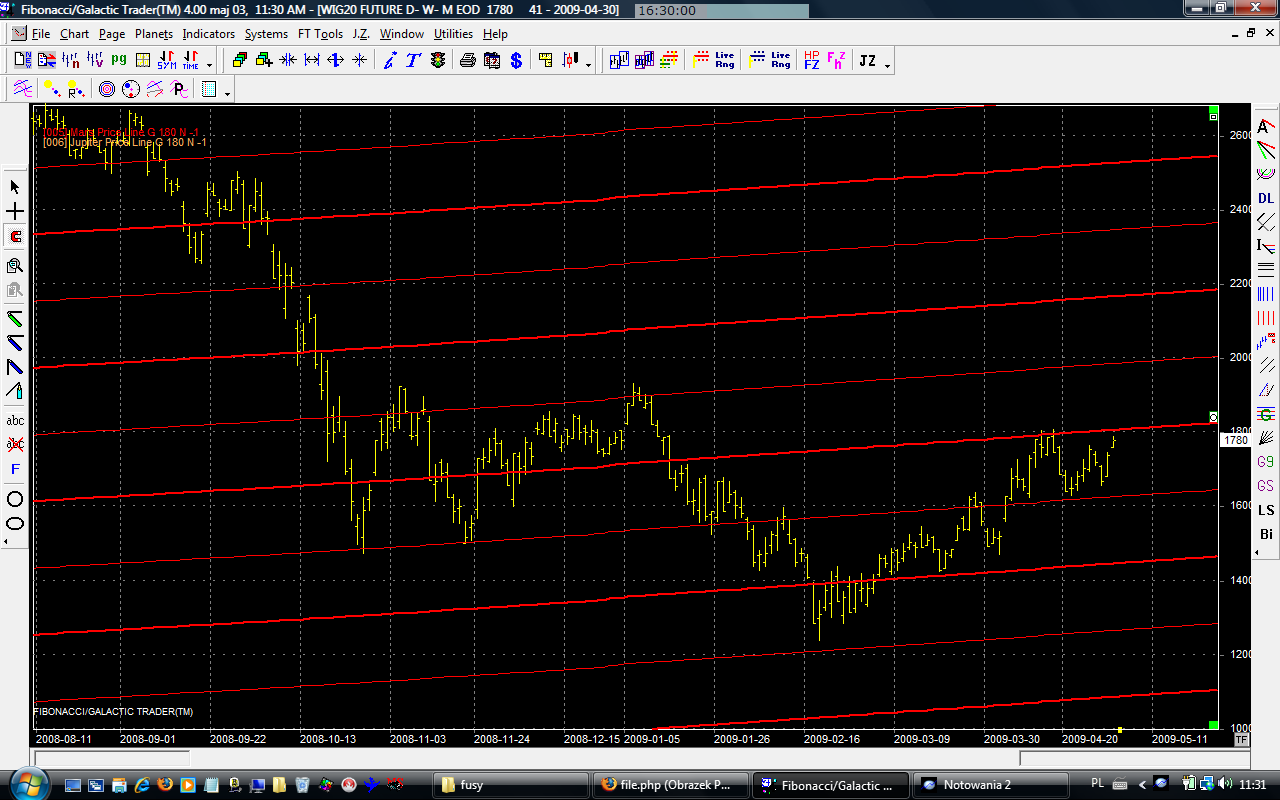Click the TF button at chart corner
This screenshot has width=1280, height=800.
(1241, 740)
